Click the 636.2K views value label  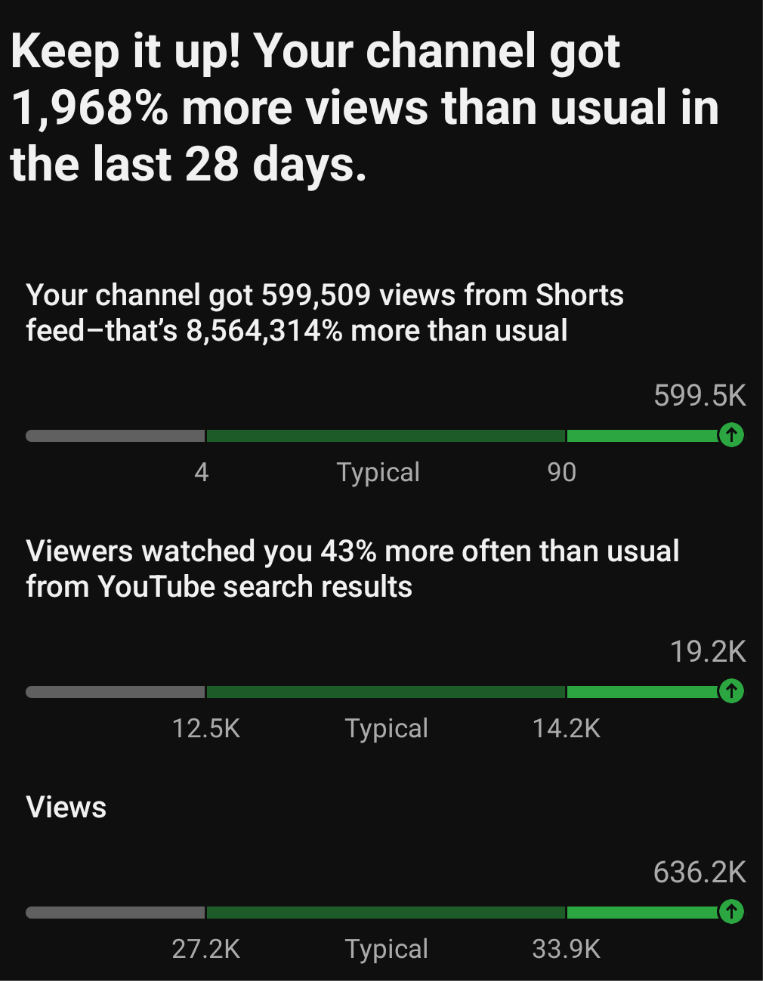[700, 872]
